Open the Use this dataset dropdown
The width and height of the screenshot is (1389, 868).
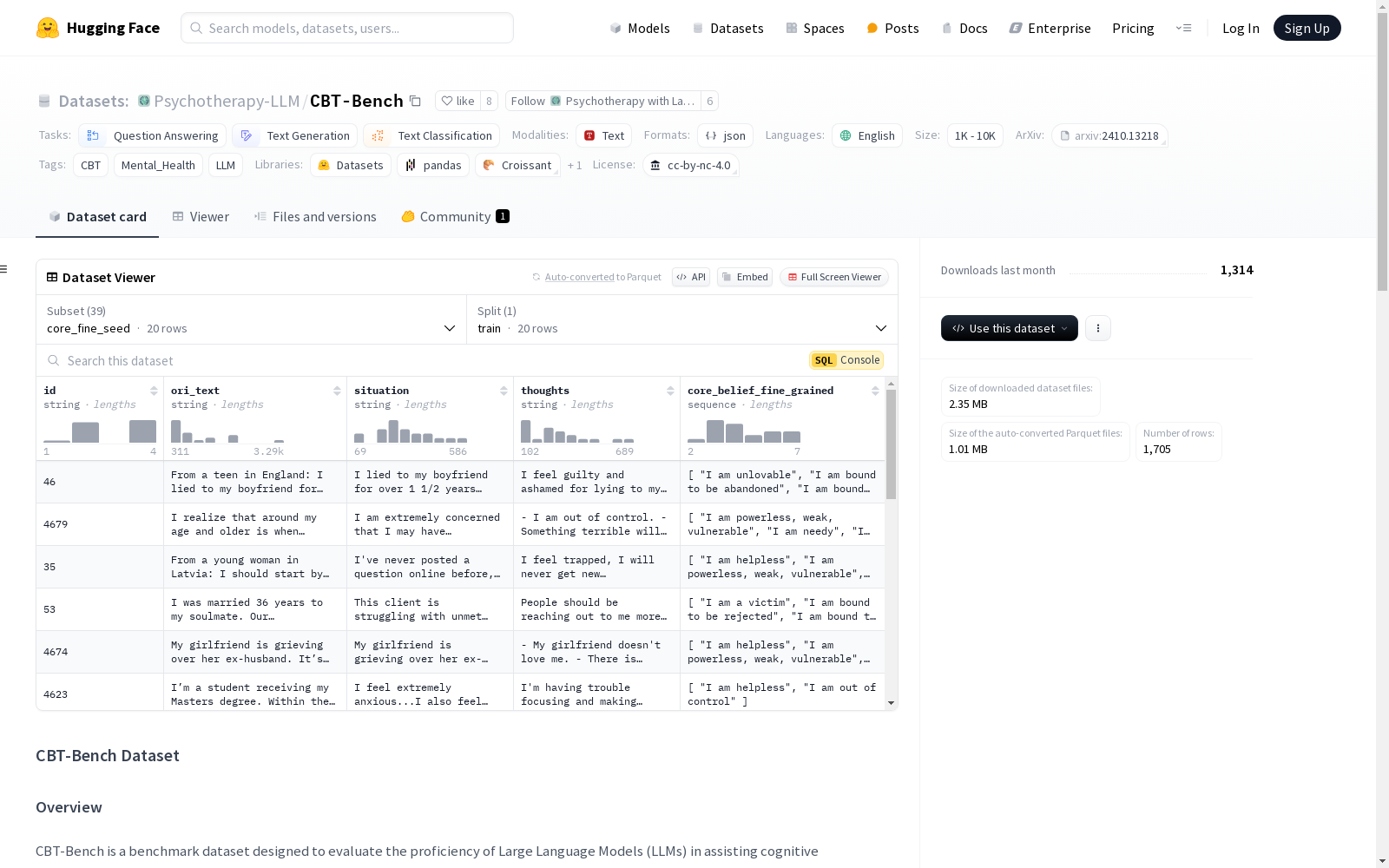pyautogui.click(x=1009, y=328)
